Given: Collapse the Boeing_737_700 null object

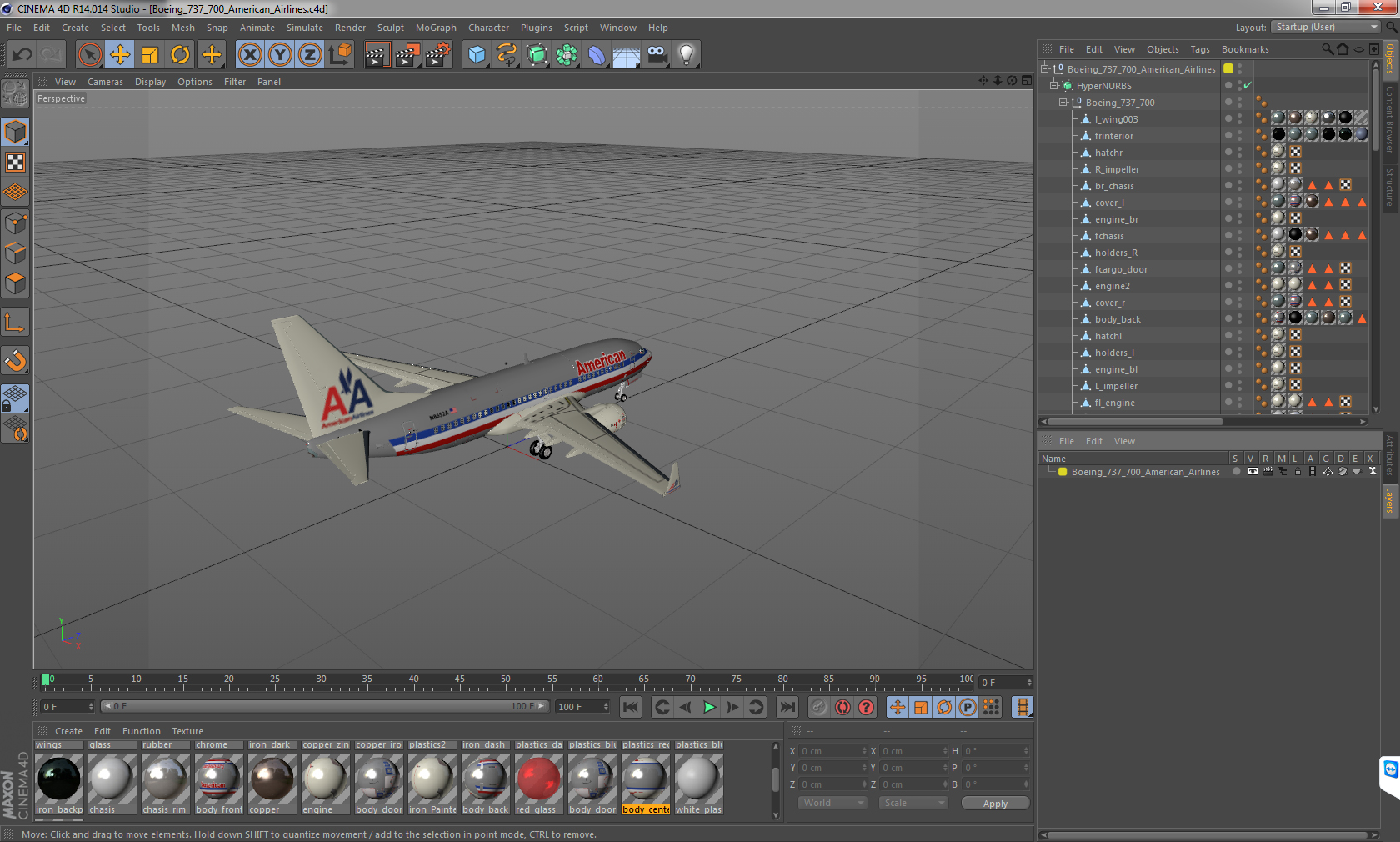Looking at the screenshot, I should pos(1063,102).
